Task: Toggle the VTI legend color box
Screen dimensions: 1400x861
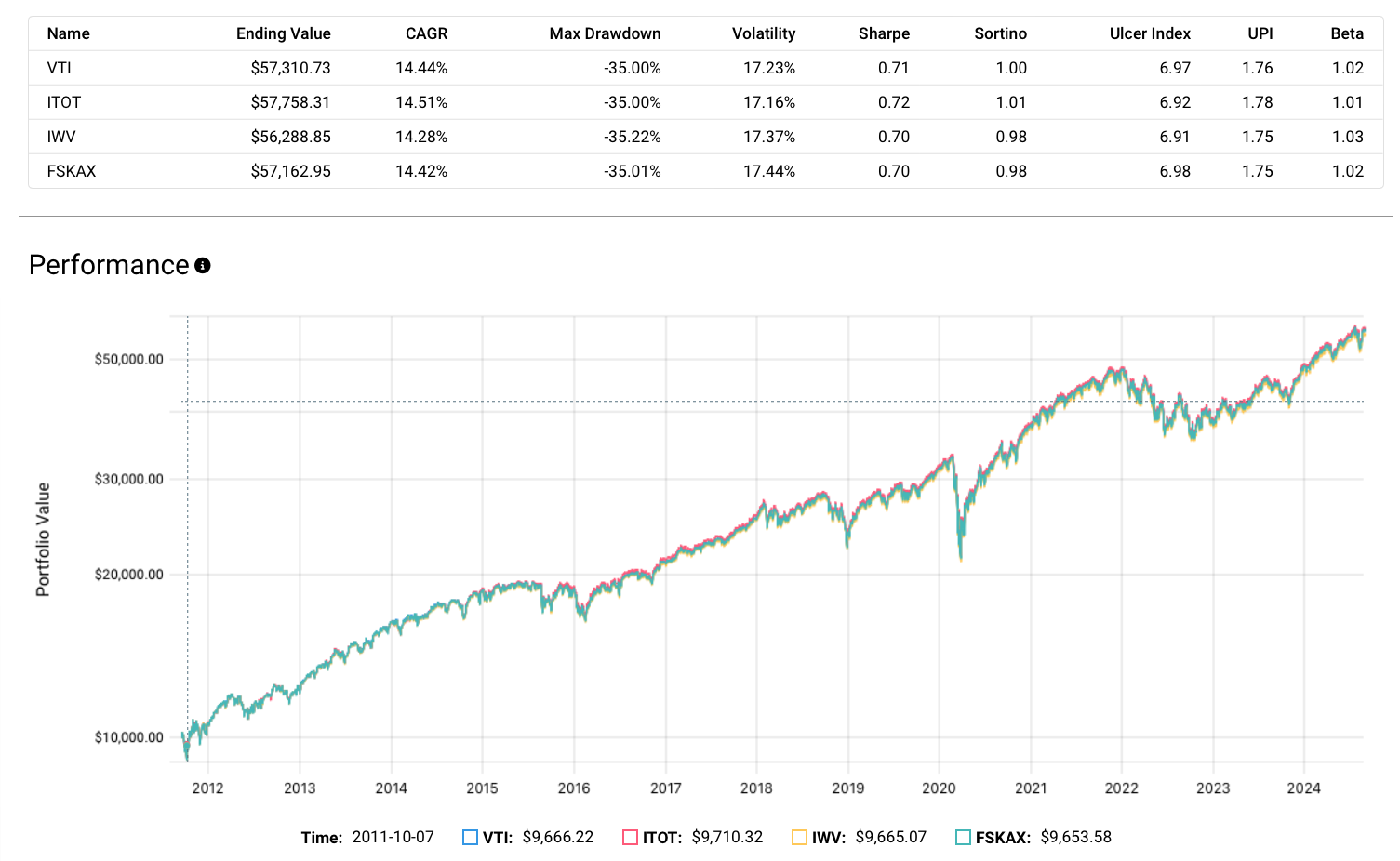Action: point(470,838)
